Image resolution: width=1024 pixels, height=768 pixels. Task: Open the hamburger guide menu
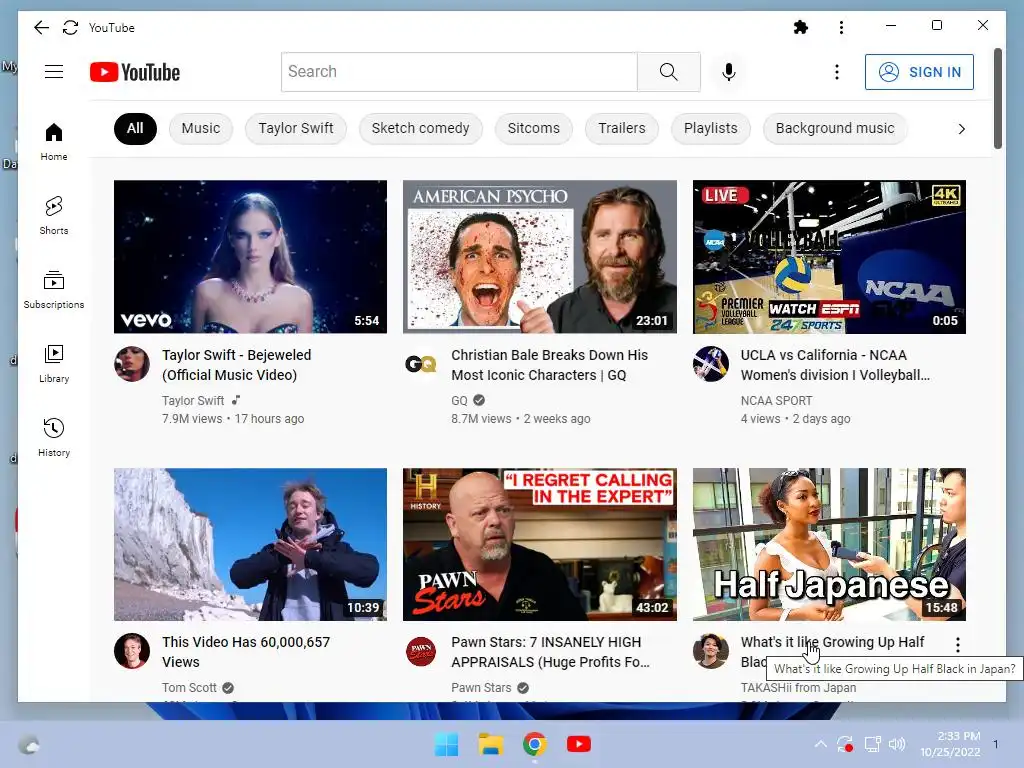(x=54, y=72)
